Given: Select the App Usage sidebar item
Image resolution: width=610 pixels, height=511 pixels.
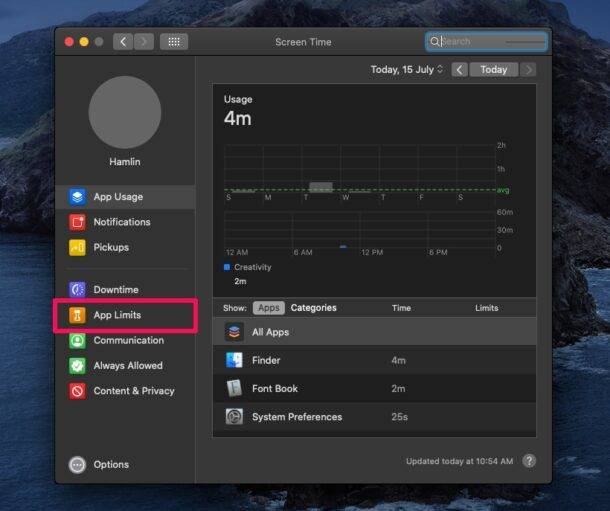Looking at the screenshot, I should click(x=125, y=197).
